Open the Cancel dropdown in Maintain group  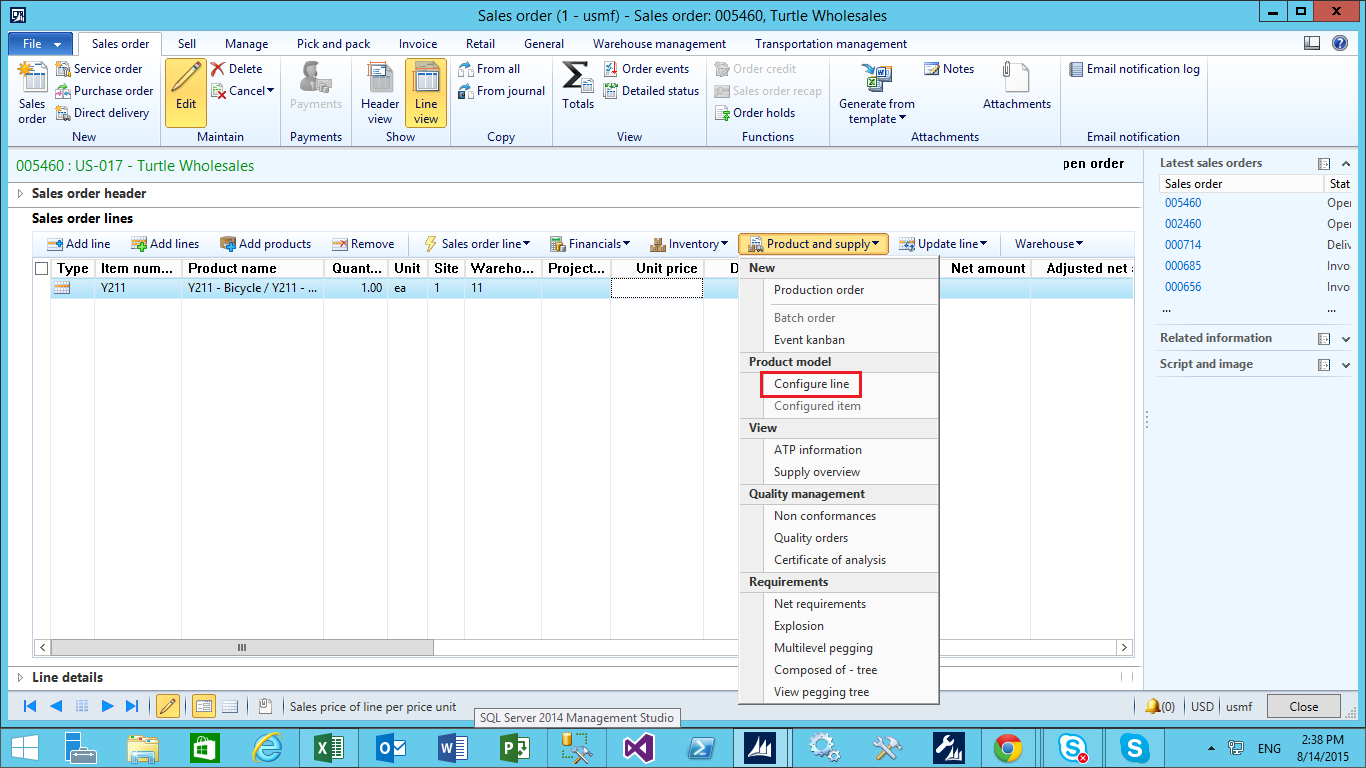pos(243,91)
